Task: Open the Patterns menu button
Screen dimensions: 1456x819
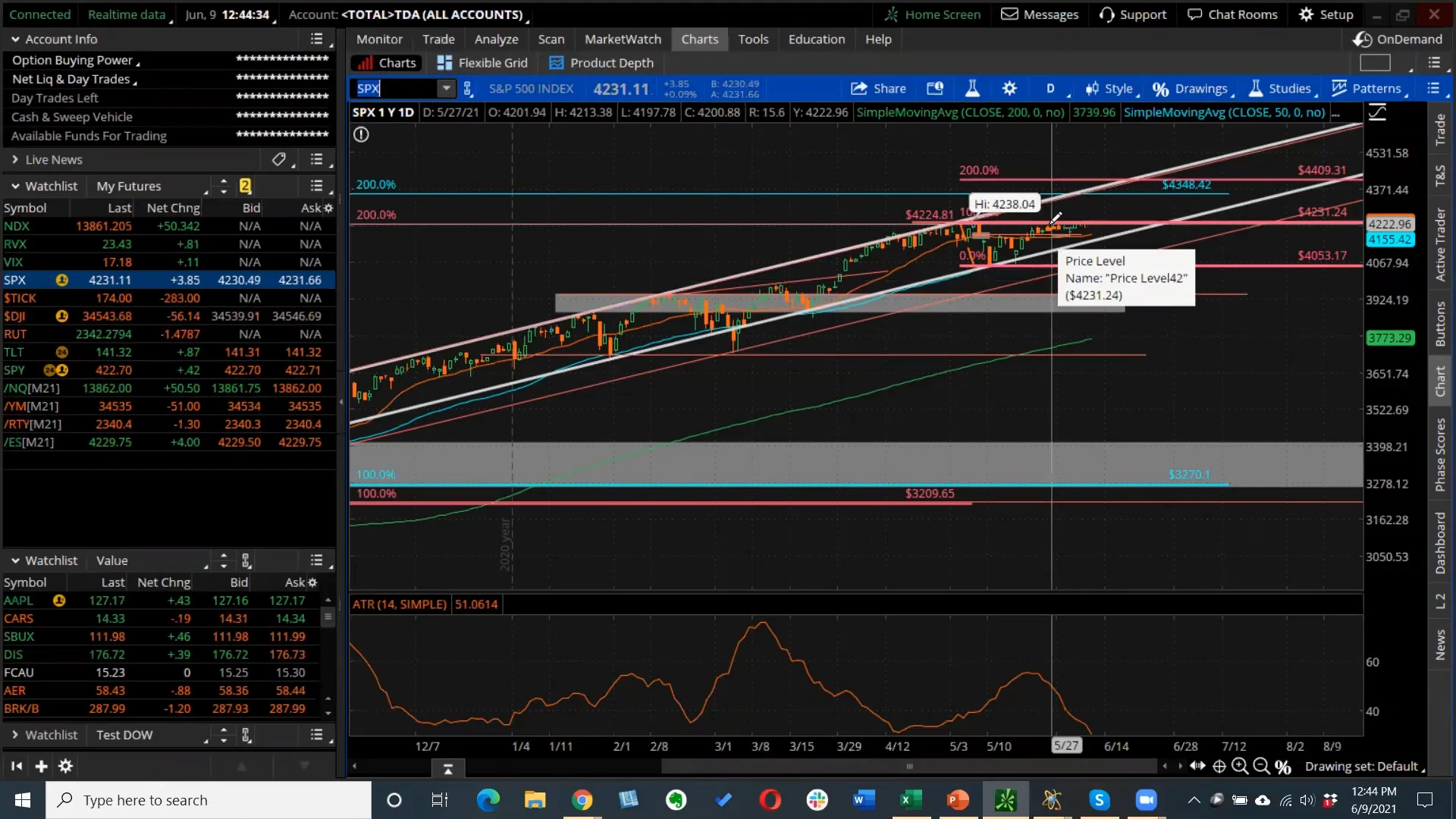Action: (x=1369, y=89)
